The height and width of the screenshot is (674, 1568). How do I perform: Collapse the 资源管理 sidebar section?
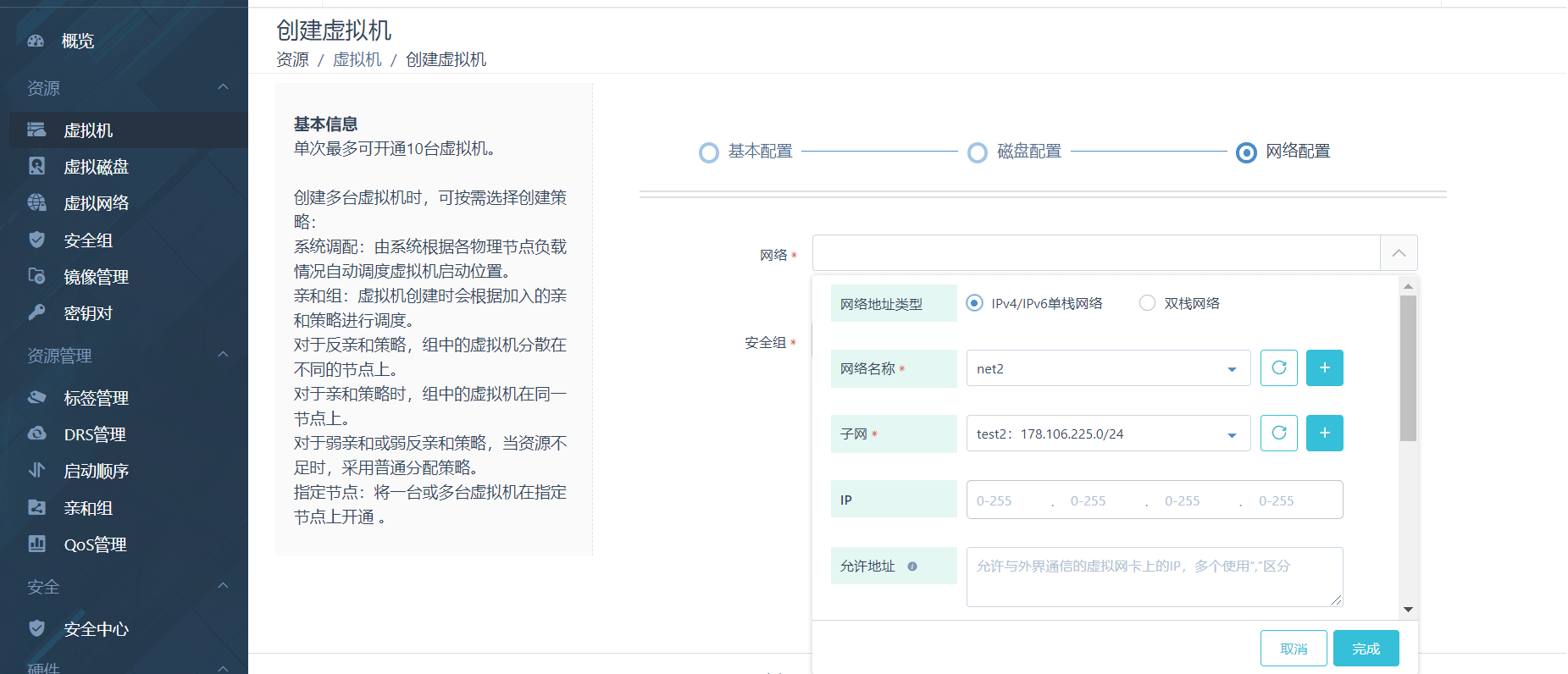coord(223,355)
